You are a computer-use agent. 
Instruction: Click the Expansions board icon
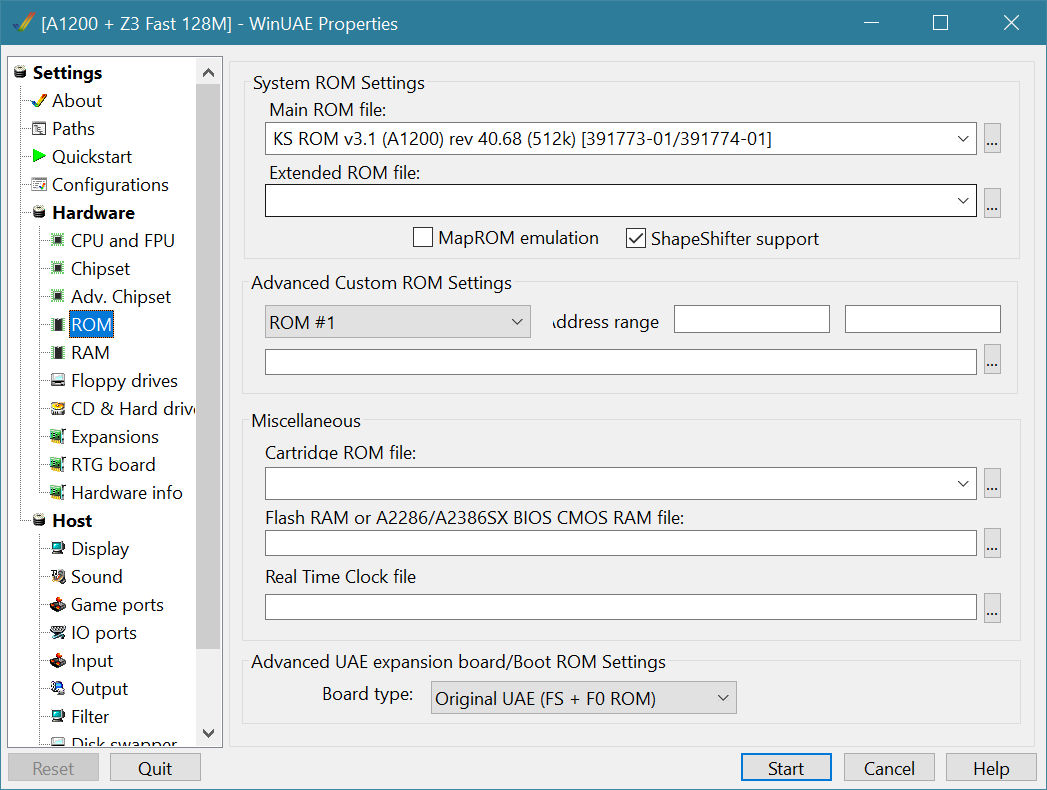tap(58, 437)
